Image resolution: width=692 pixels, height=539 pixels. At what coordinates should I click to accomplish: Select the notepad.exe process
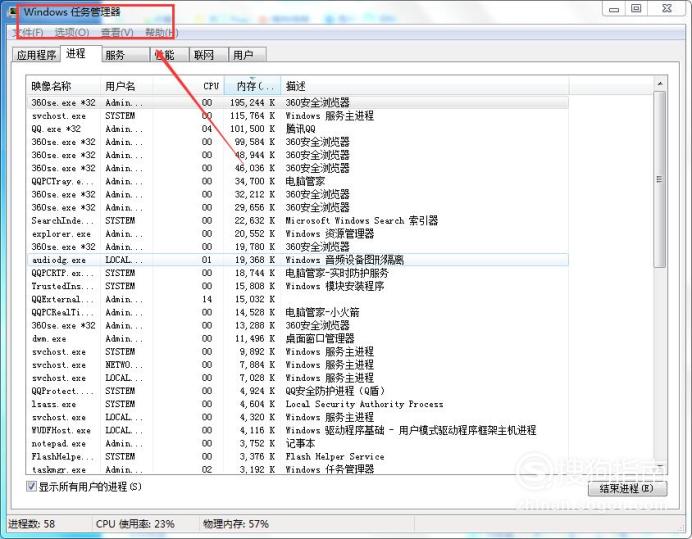[x=298, y=444]
